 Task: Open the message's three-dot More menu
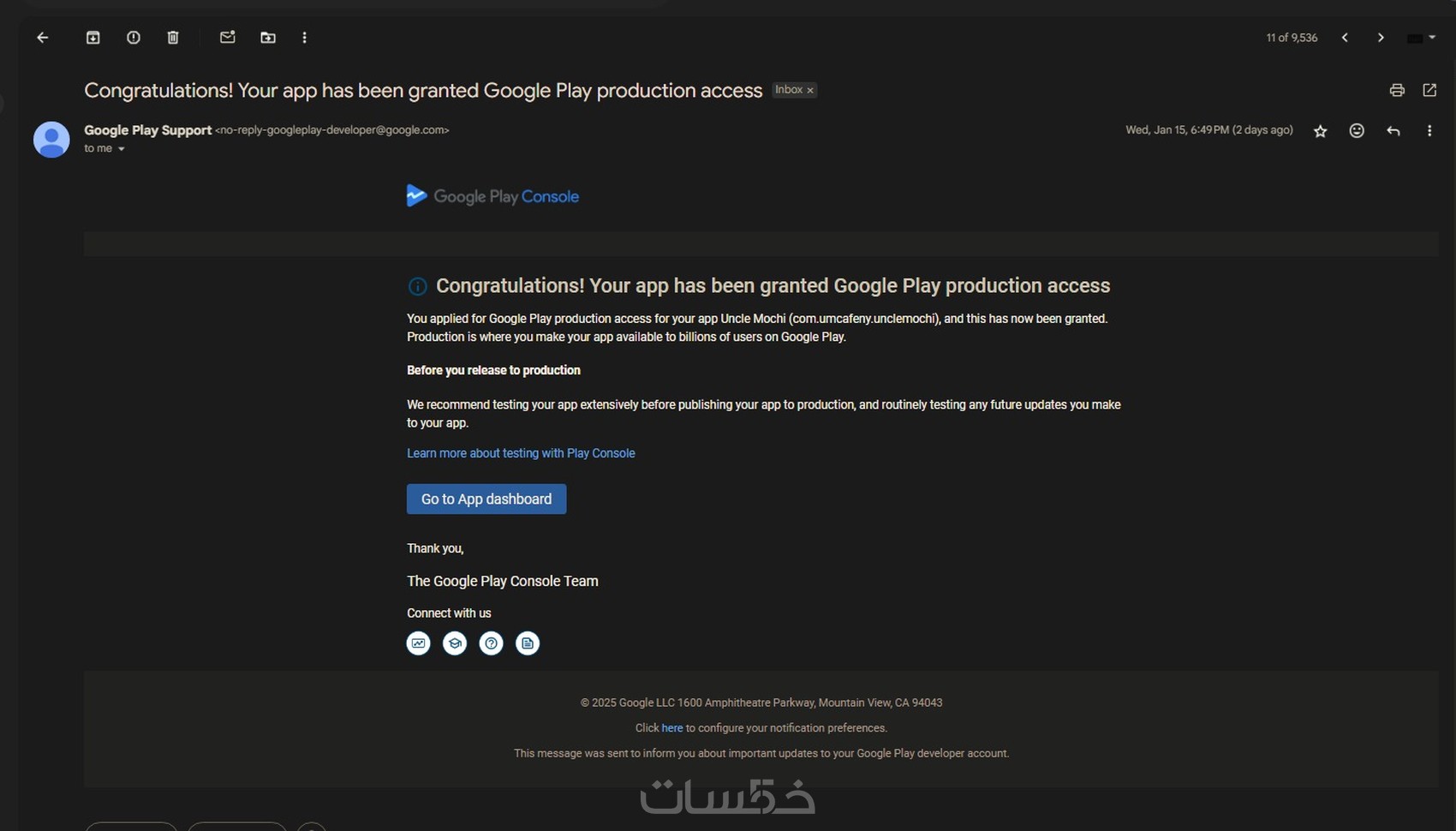tap(1429, 131)
